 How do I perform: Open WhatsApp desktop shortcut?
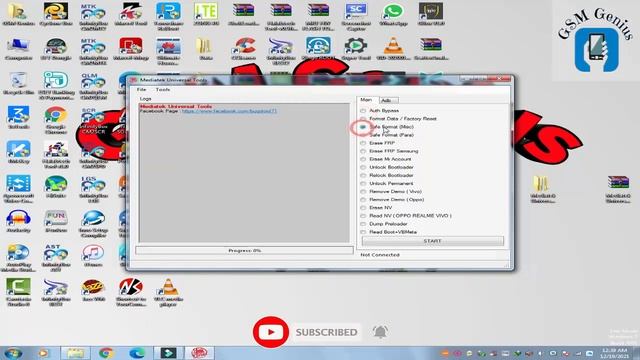click(393, 15)
